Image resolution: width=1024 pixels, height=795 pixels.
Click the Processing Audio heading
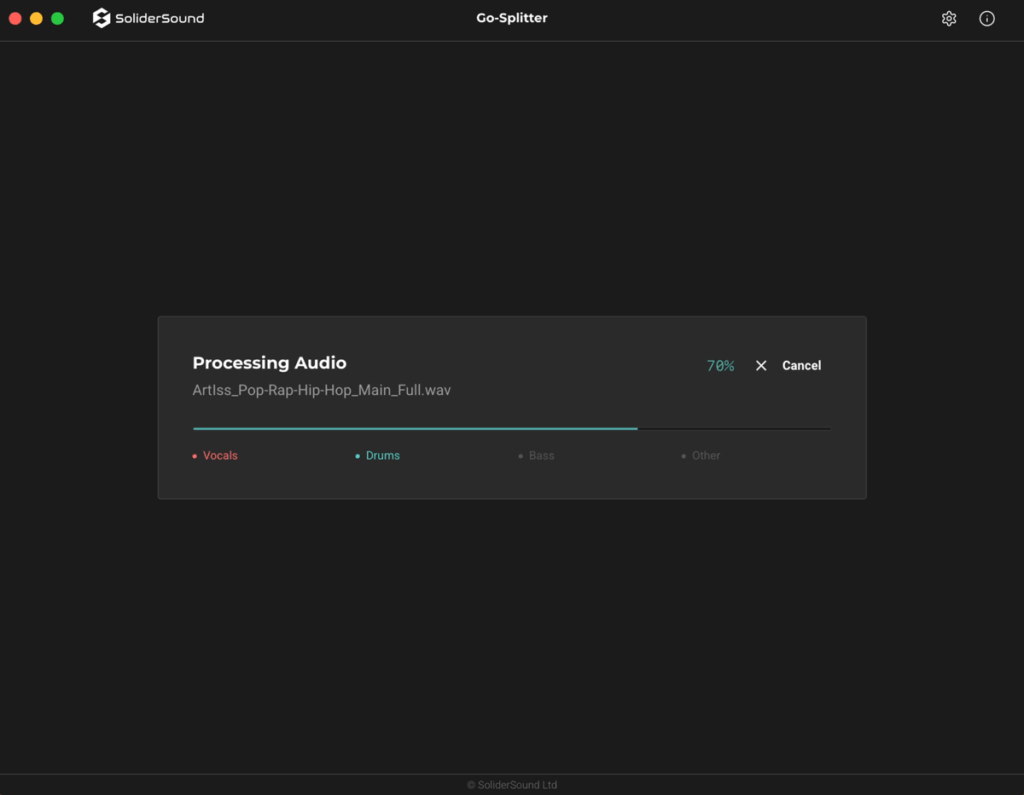[x=269, y=363]
